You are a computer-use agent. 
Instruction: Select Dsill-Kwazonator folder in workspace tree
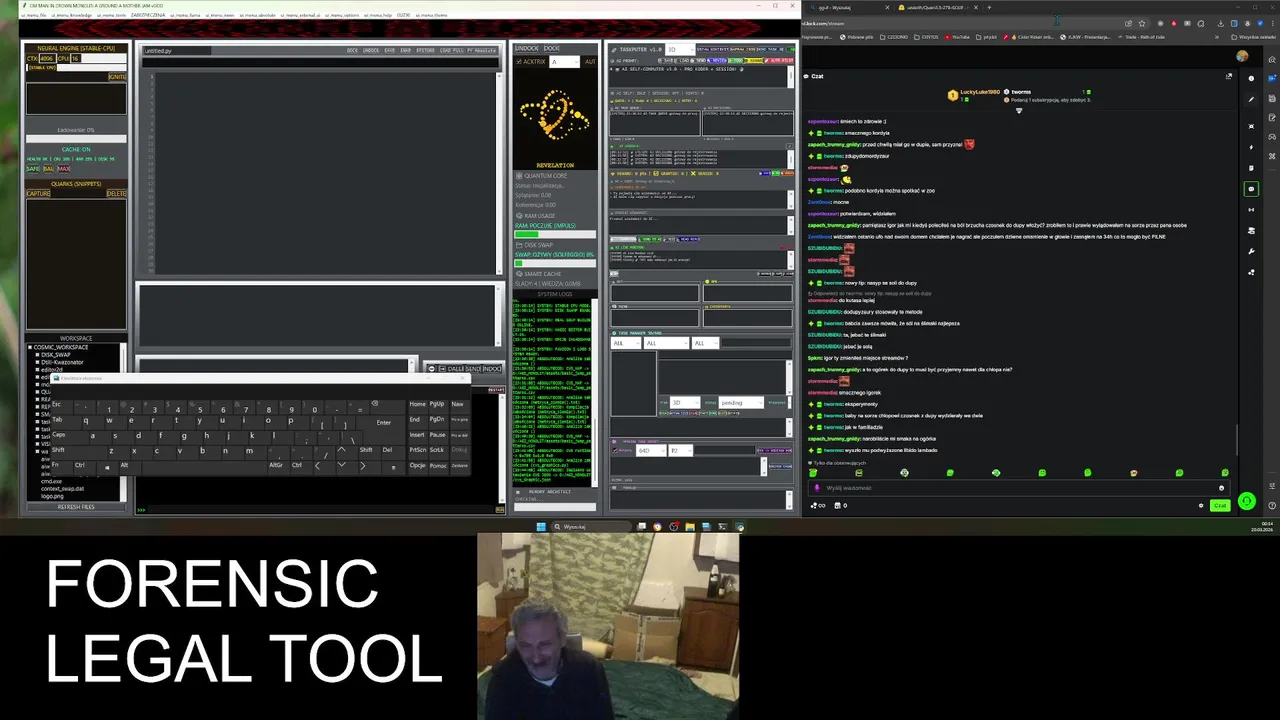(x=62, y=362)
